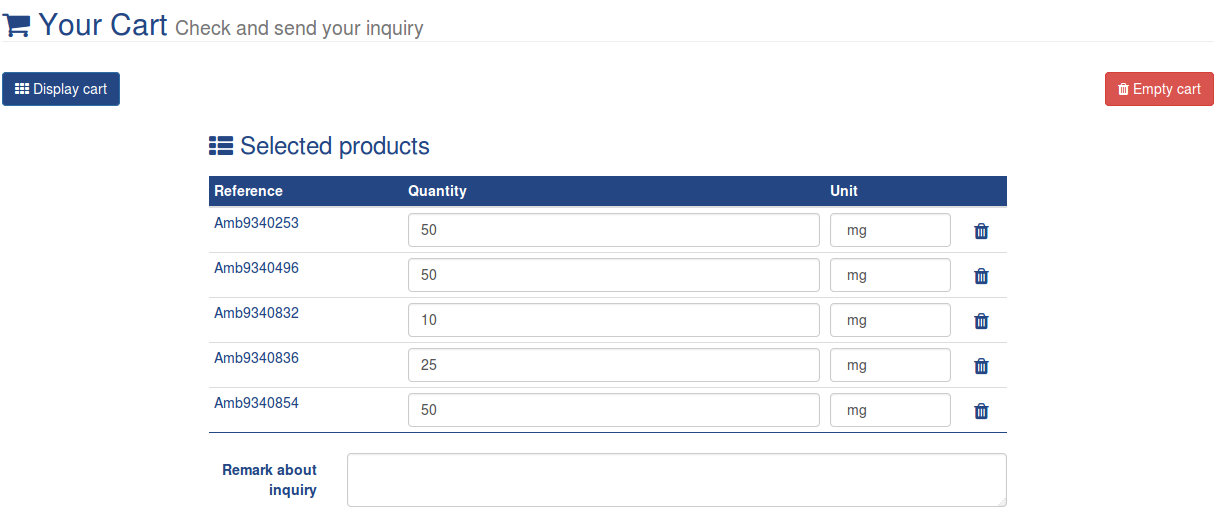Open the Amb9340496 reference link
This screenshot has height=522, width=1216.
(256, 268)
